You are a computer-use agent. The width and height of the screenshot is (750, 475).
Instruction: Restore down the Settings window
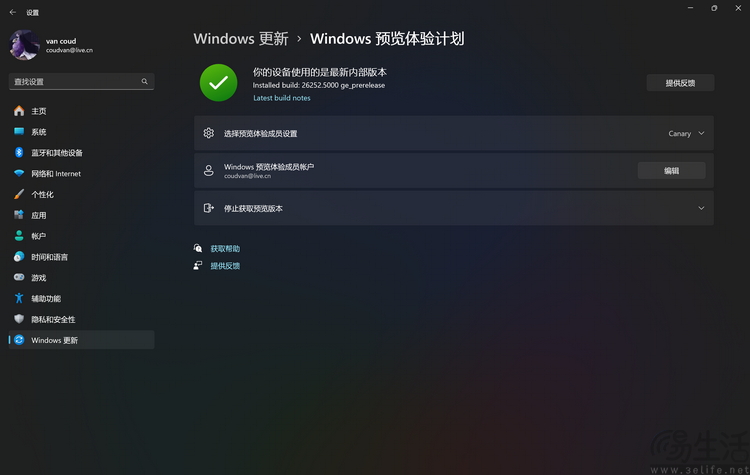[x=714, y=8]
